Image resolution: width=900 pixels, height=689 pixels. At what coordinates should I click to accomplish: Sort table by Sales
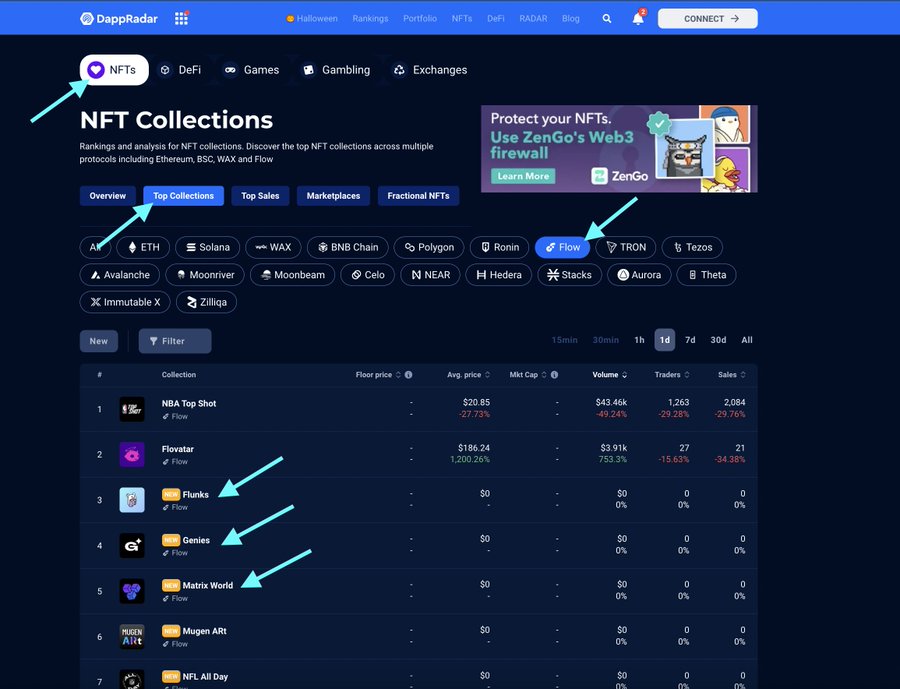pos(732,374)
